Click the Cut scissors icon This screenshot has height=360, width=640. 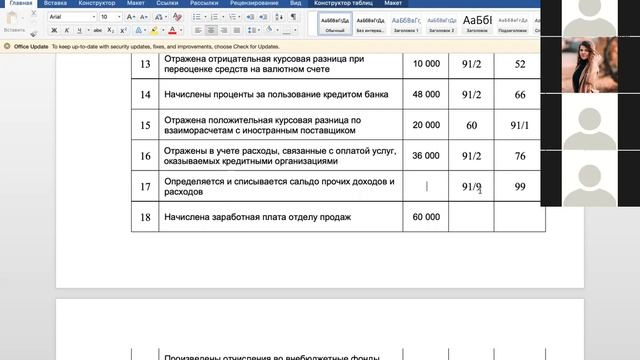coord(34,13)
